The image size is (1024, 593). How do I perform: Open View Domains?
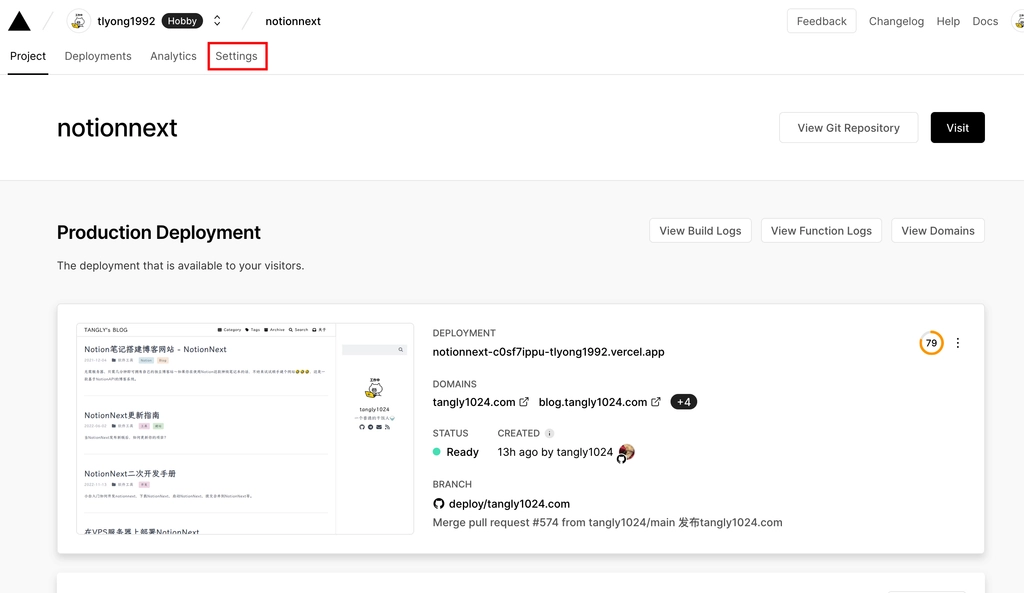pyautogui.click(x=938, y=231)
